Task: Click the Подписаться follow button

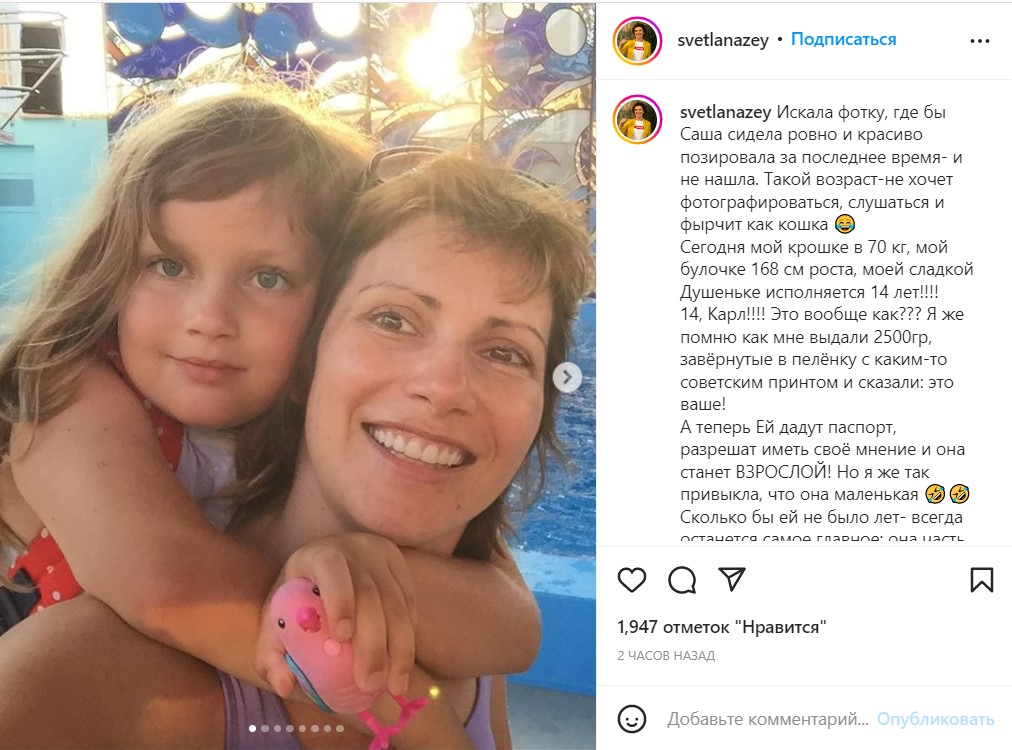Action: tap(843, 40)
